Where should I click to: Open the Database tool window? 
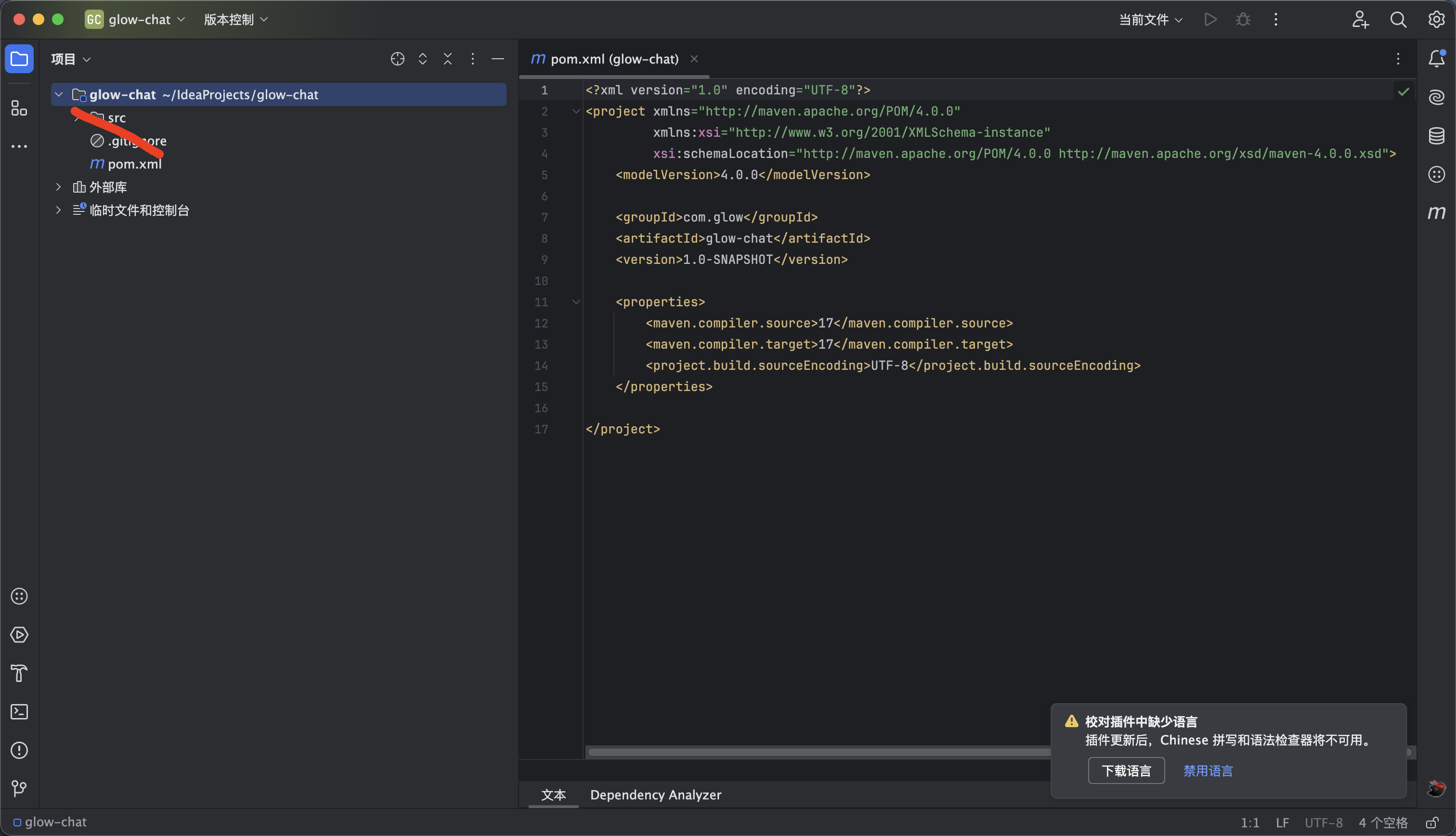(x=1436, y=136)
